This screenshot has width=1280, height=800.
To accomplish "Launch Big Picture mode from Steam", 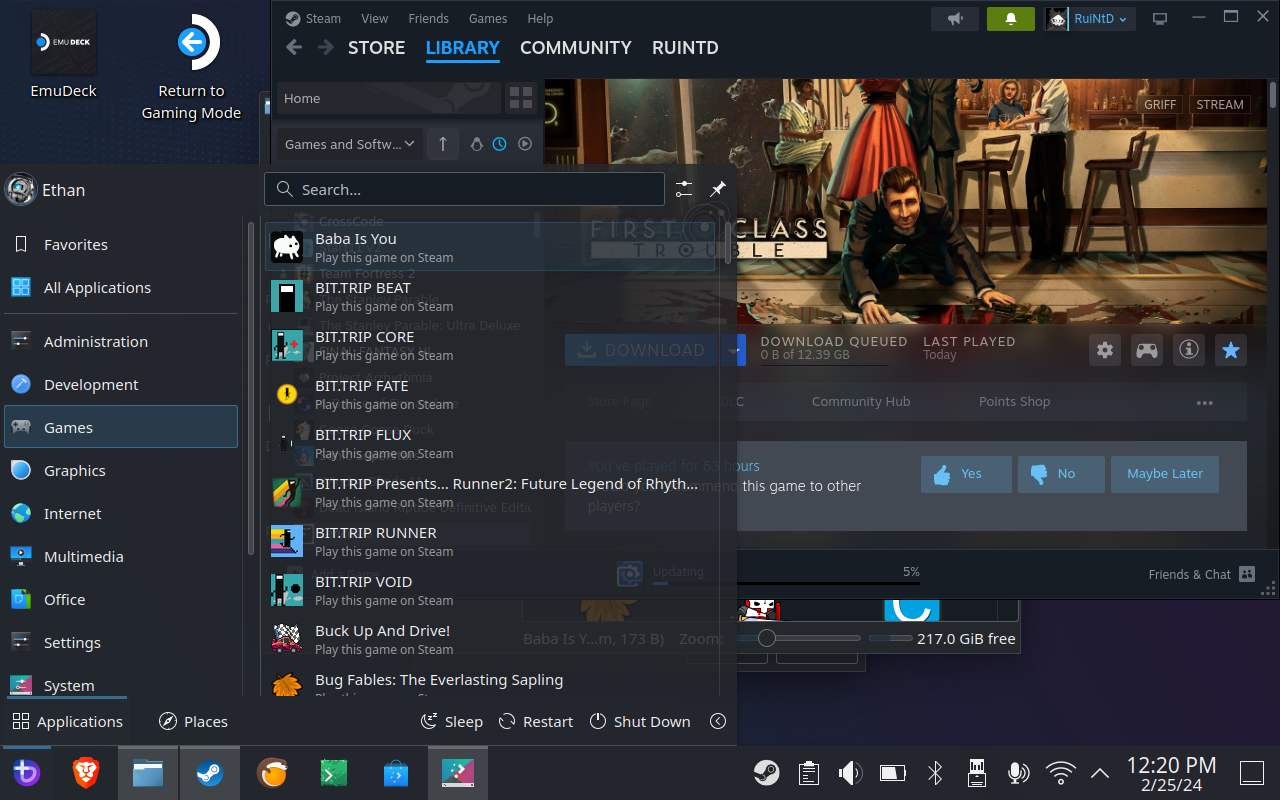I will (x=1160, y=19).
